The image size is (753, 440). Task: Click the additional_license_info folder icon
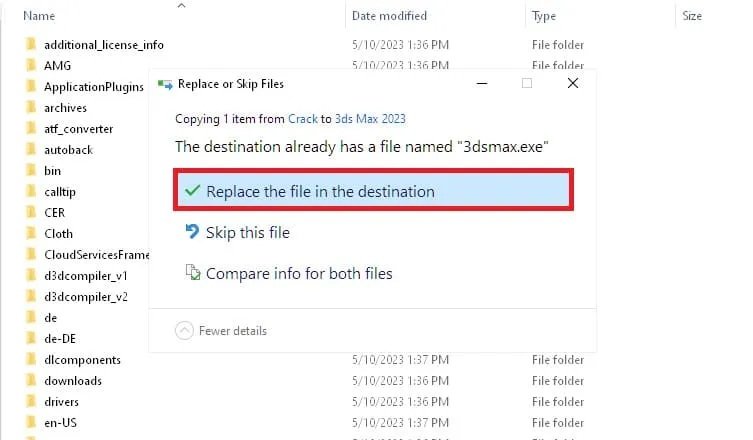[x=31, y=45]
